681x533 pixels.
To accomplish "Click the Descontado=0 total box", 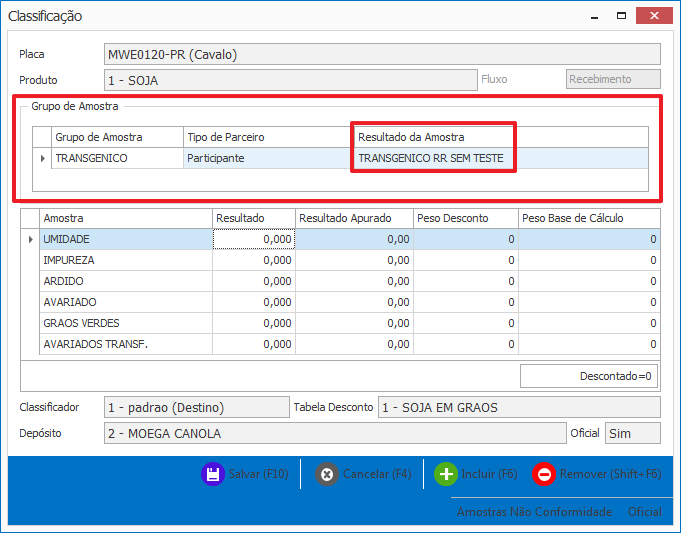I will click(589, 376).
